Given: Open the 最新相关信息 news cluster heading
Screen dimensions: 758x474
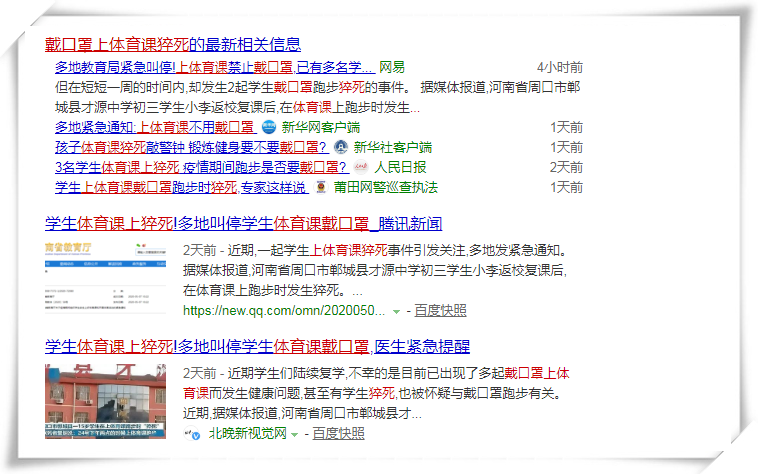Looking at the screenshot, I should pyautogui.click(x=173, y=44).
